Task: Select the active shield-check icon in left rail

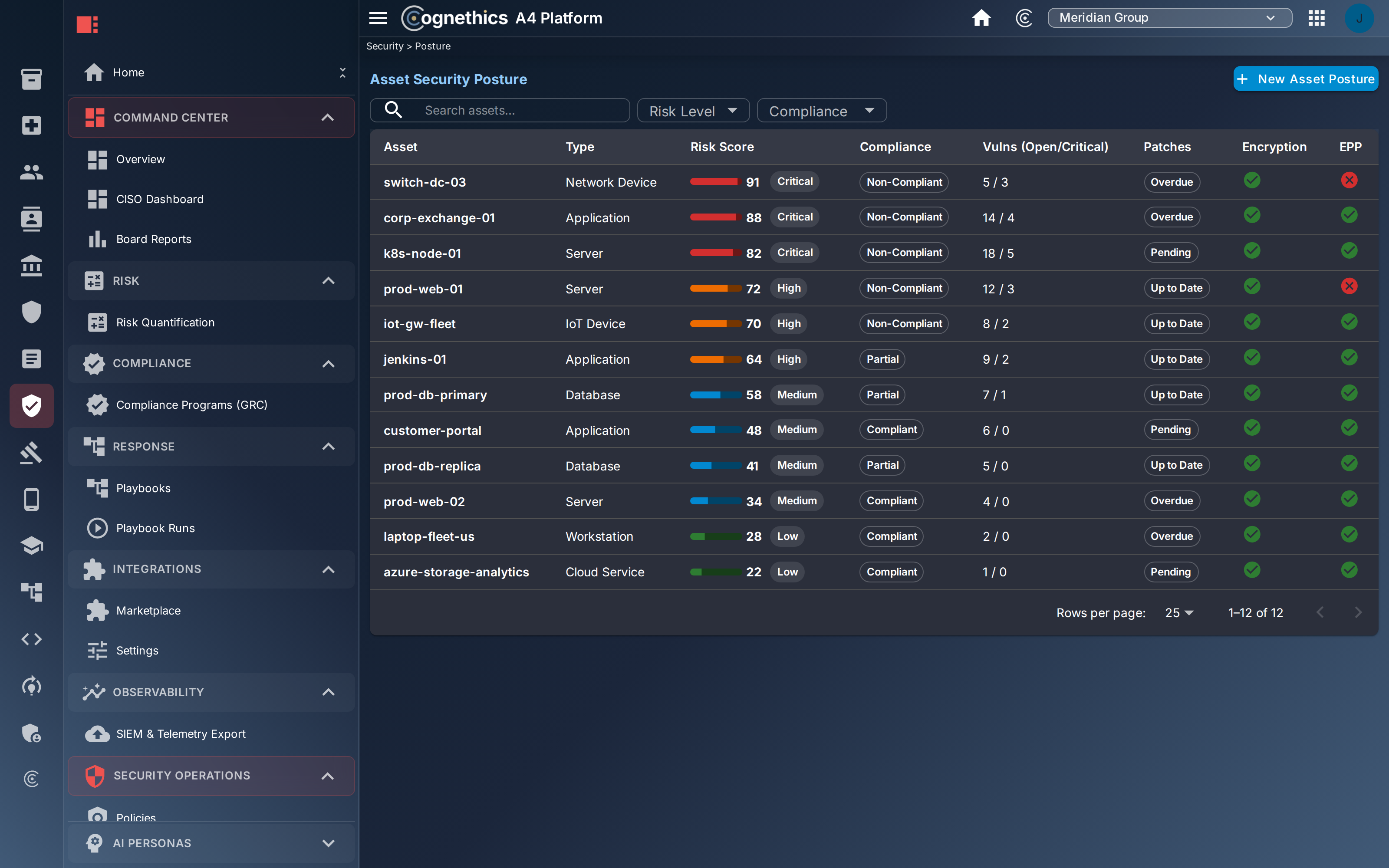Action: pyautogui.click(x=32, y=406)
